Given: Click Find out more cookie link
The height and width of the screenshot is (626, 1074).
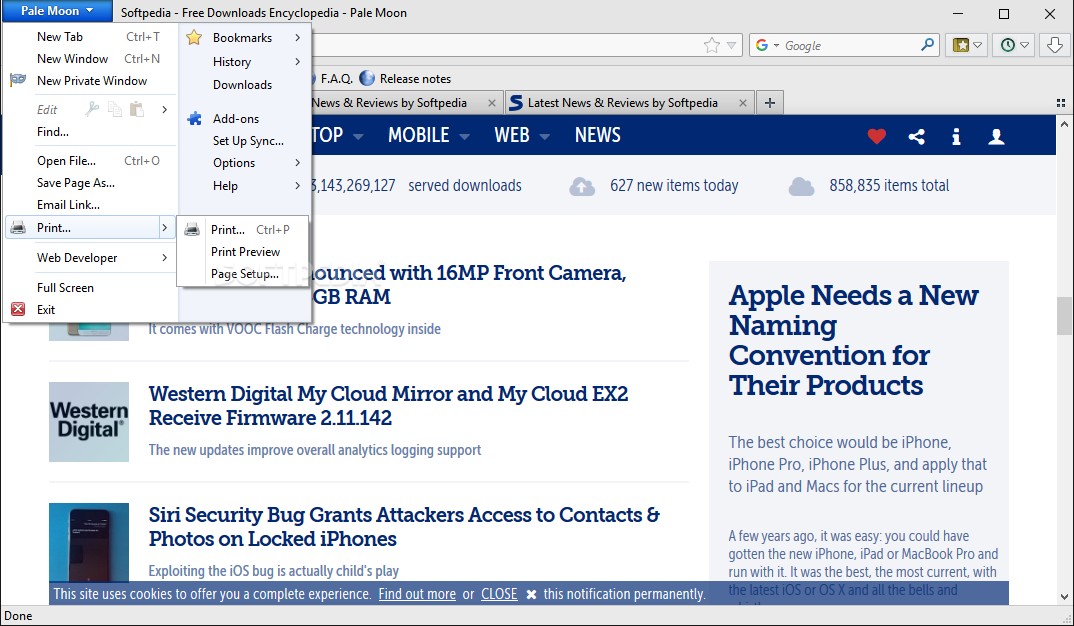Looking at the screenshot, I should (x=417, y=594).
